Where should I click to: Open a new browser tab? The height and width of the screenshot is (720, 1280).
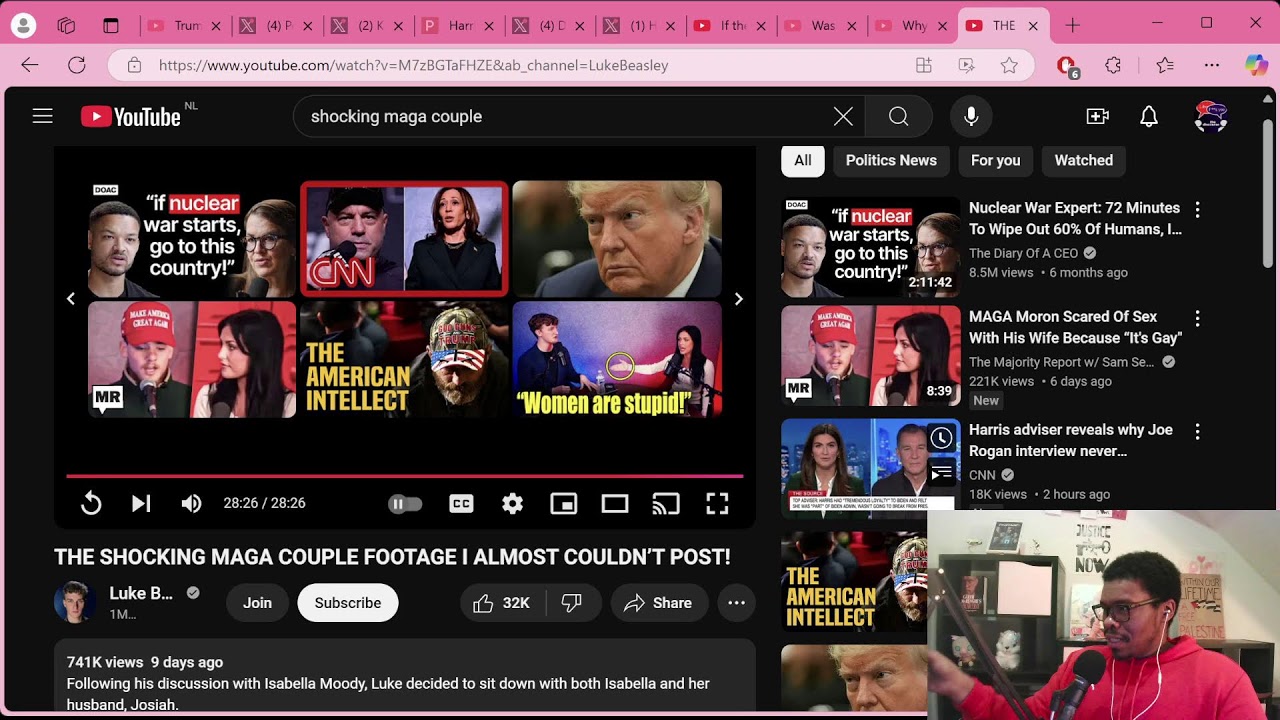click(1072, 25)
